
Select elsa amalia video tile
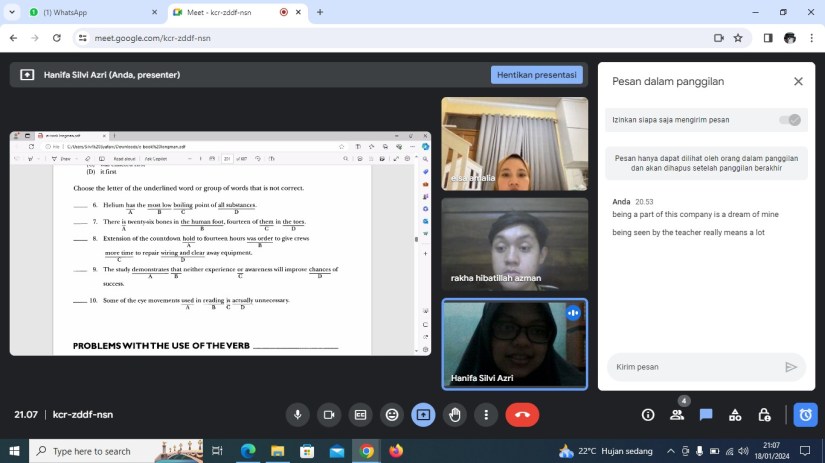[x=515, y=144]
